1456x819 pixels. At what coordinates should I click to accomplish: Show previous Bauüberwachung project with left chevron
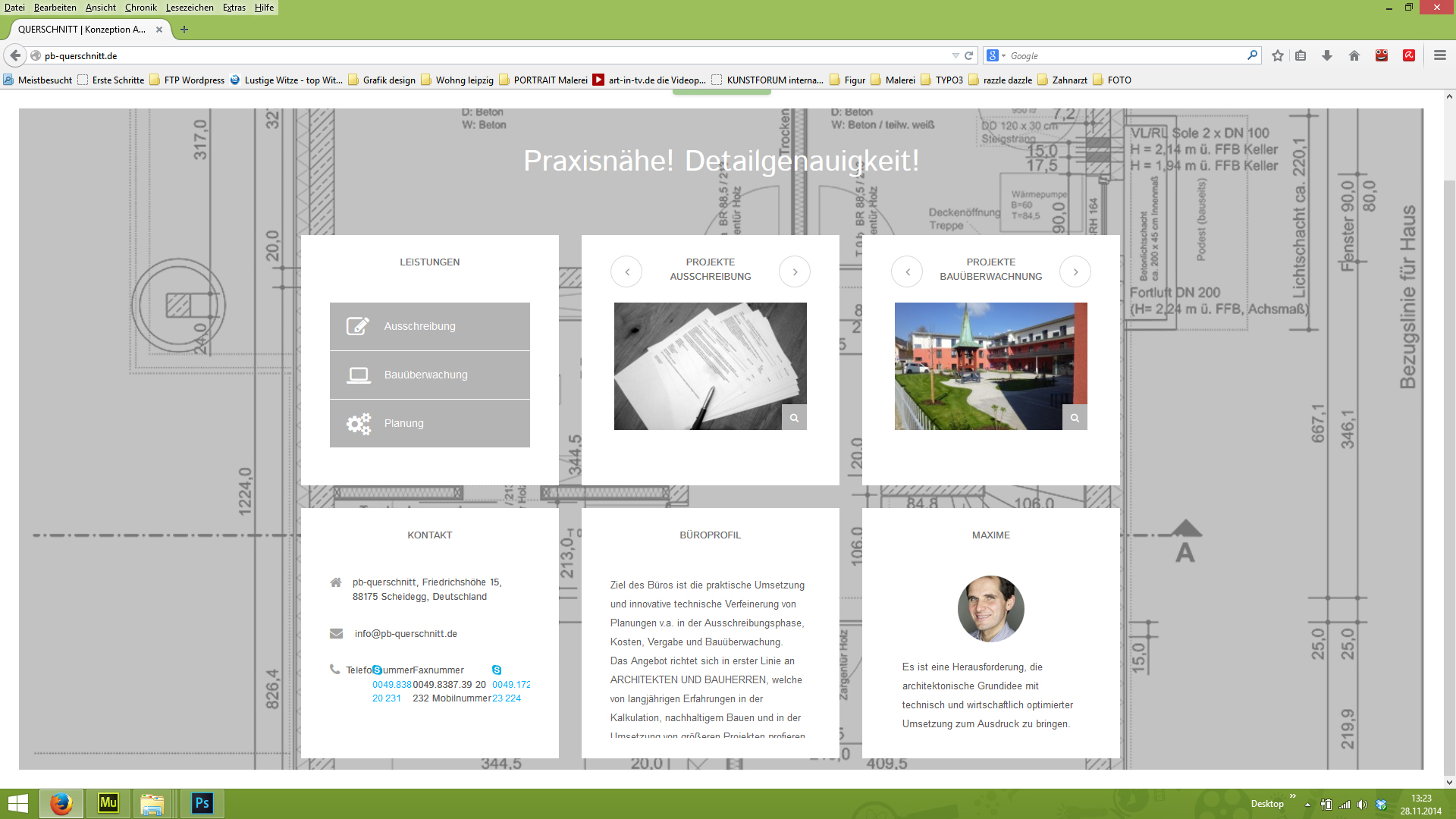click(x=907, y=271)
